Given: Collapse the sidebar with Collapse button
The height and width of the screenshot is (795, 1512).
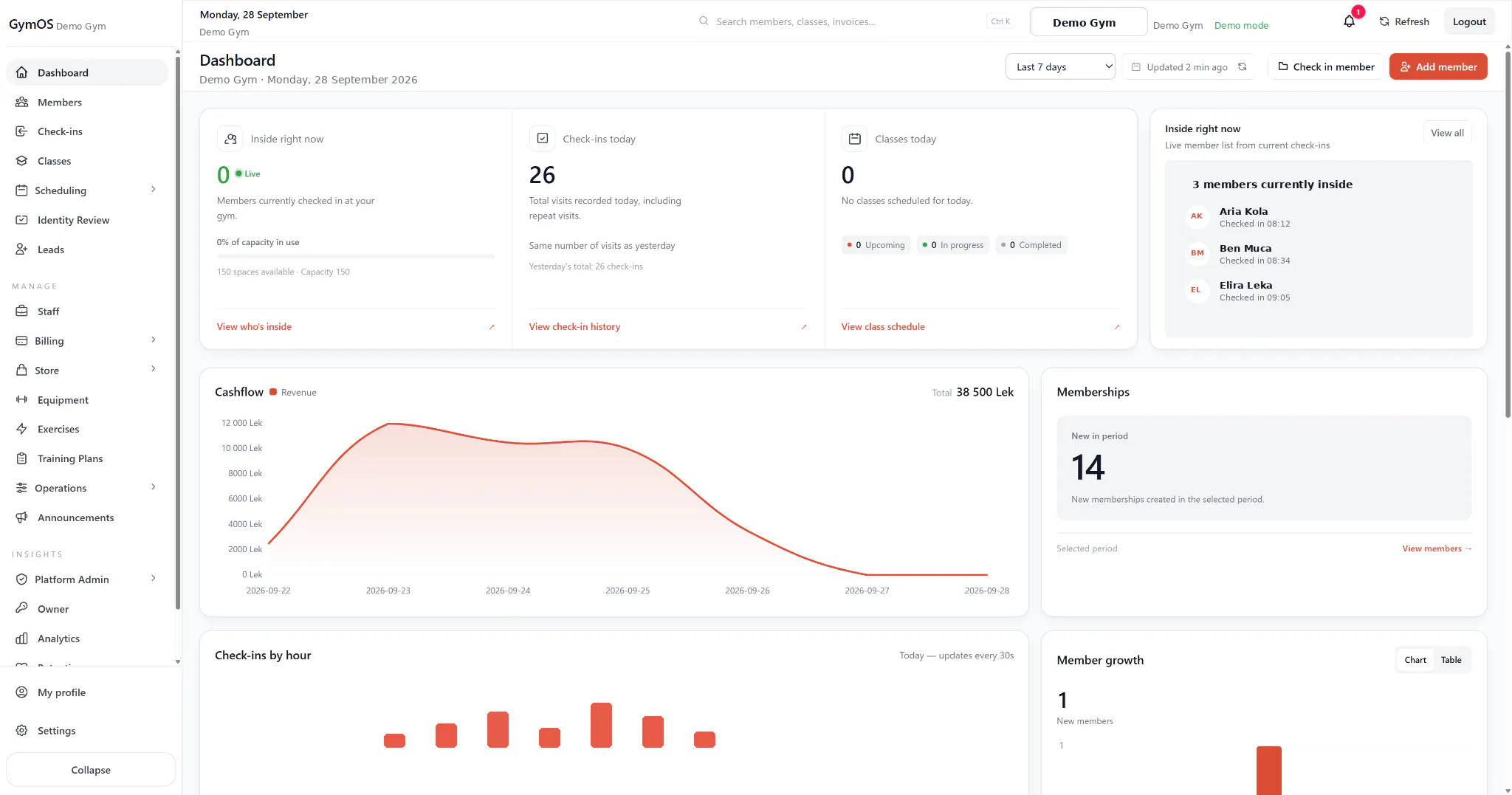Looking at the screenshot, I should pyautogui.click(x=91, y=770).
